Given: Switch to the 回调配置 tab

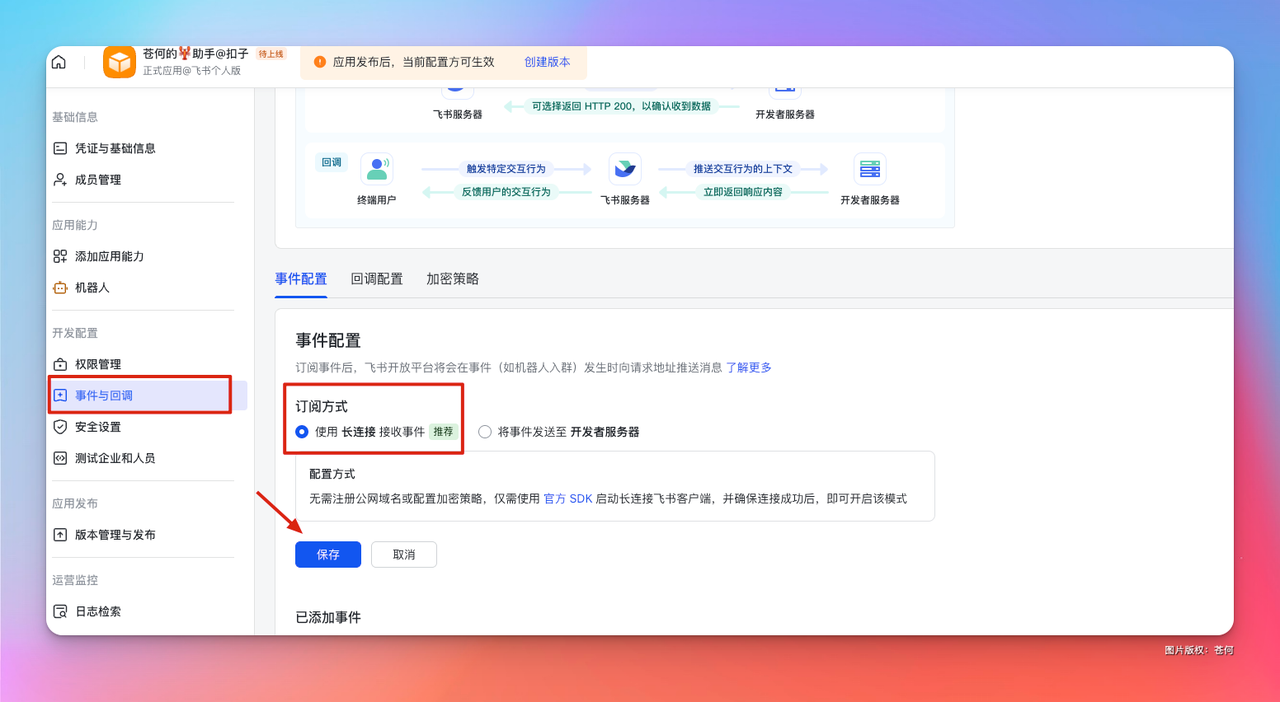Looking at the screenshot, I should click(x=377, y=279).
